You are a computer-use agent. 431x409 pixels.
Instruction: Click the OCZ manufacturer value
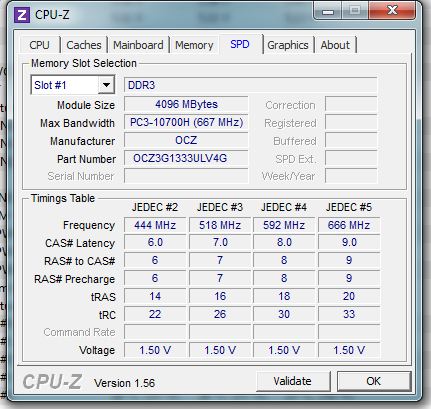tap(186, 140)
